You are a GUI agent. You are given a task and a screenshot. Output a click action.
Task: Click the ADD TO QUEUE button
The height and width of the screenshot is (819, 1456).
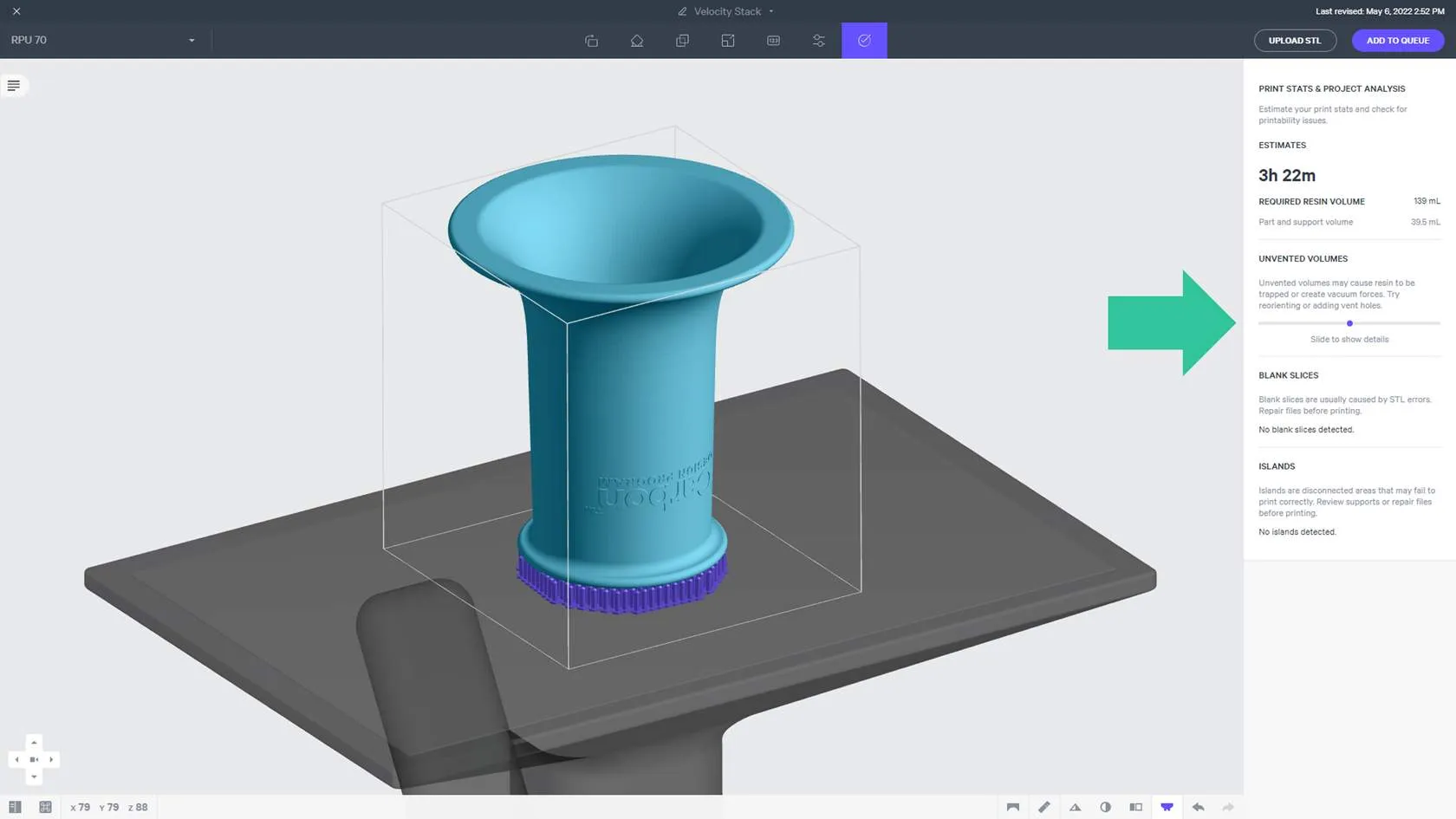pos(1398,41)
